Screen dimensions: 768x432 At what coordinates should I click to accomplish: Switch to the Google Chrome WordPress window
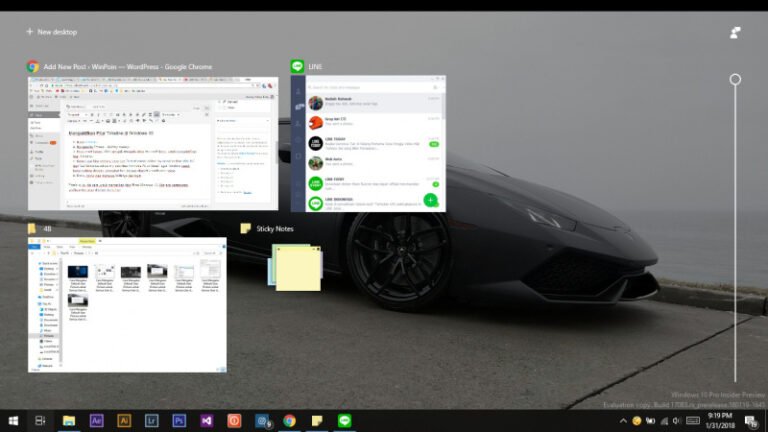pyautogui.click(x=153, y=144)
